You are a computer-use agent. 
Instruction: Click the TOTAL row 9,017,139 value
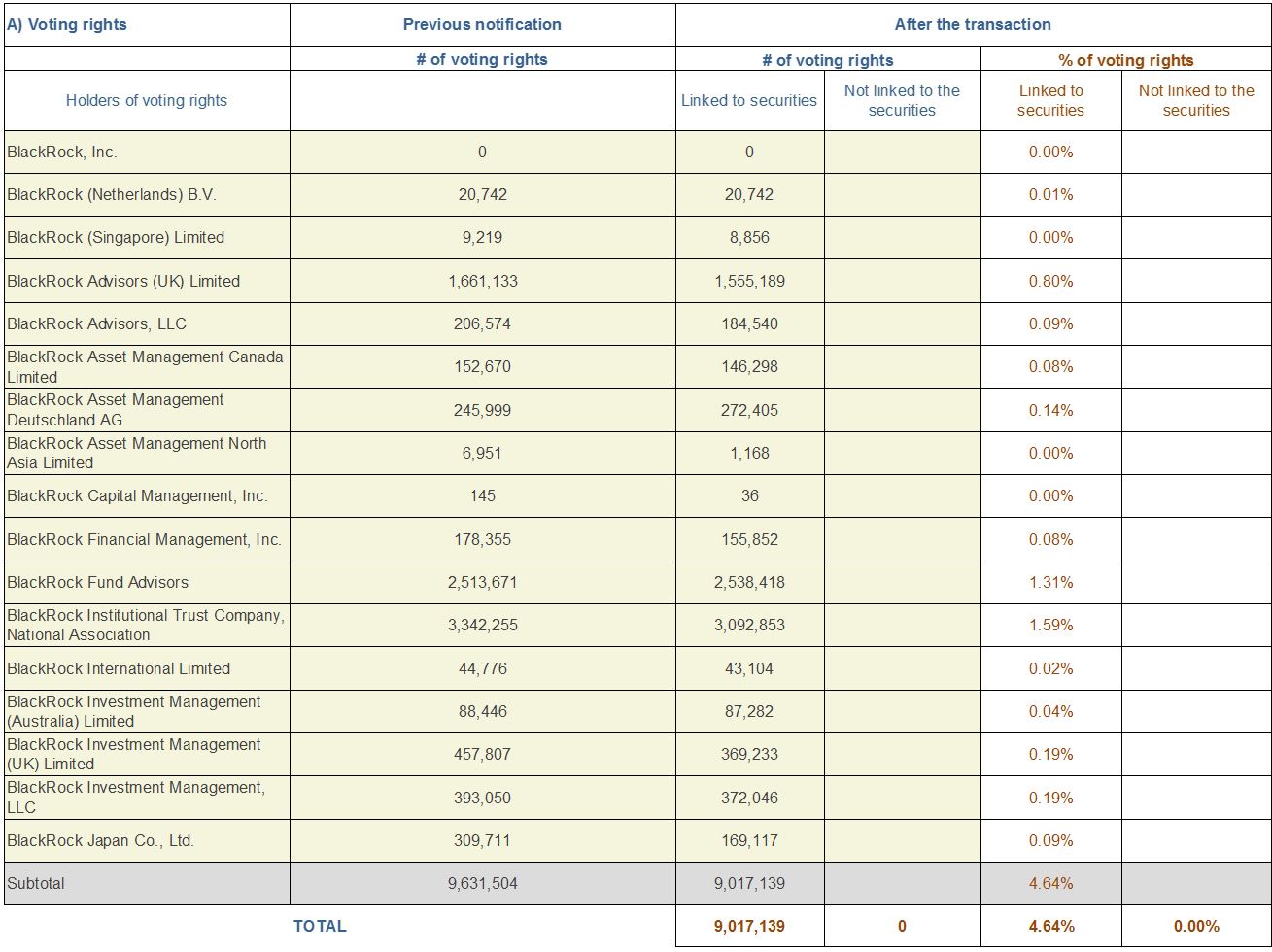(749, 926)
